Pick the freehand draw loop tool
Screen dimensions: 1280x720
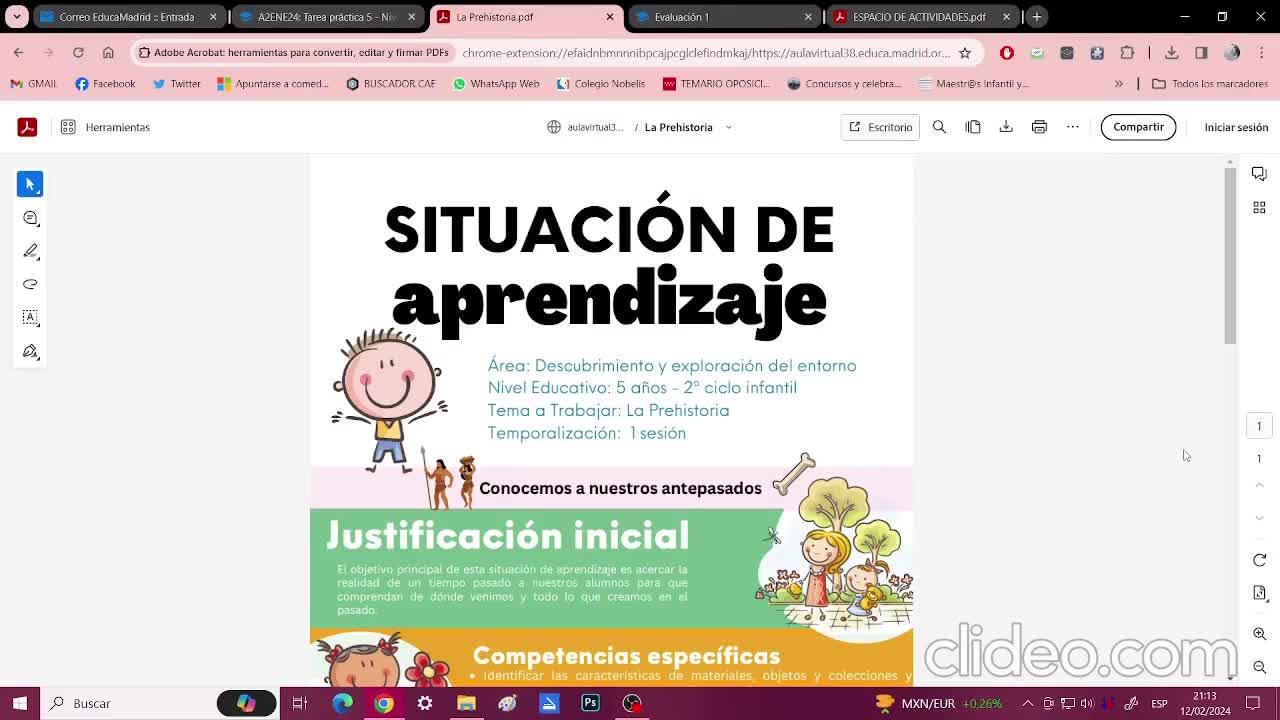[30, 284]
